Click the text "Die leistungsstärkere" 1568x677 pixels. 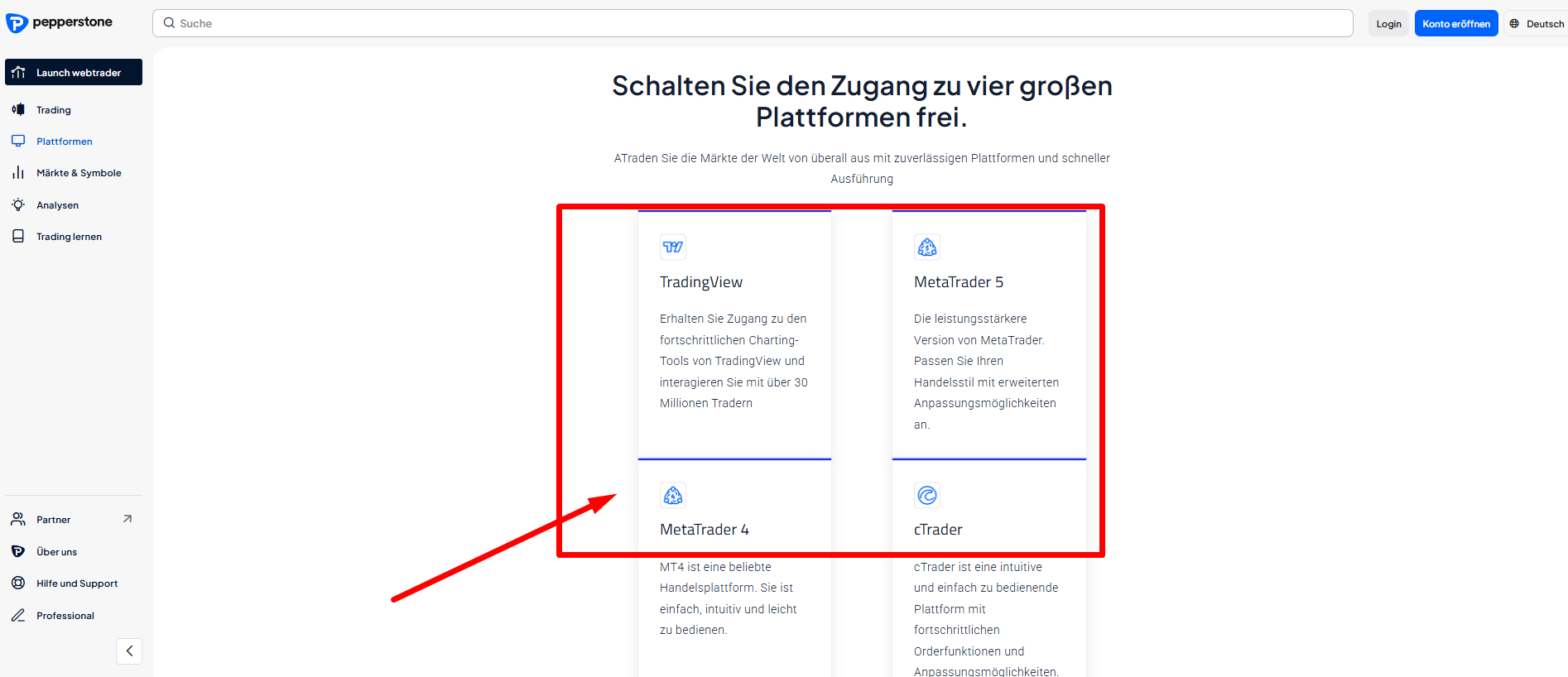970,319
